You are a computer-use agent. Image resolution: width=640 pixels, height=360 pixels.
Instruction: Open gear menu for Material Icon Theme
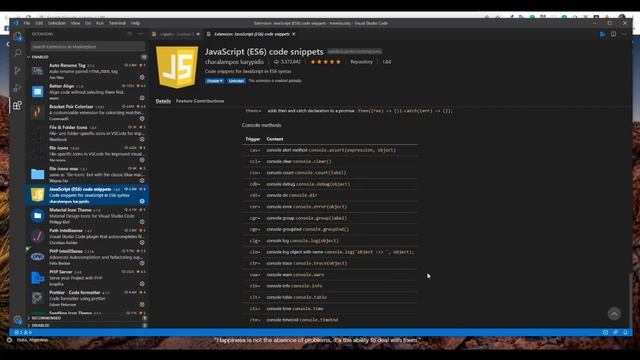[142, 222]
